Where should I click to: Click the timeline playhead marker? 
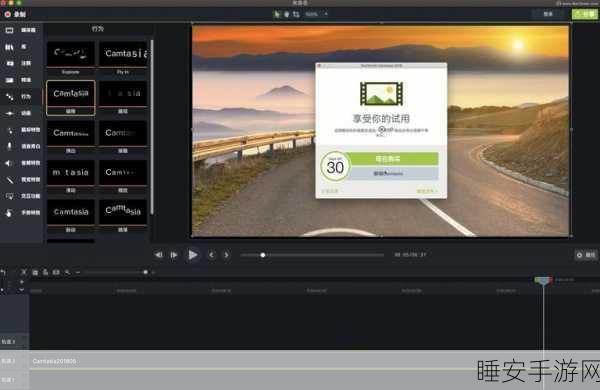click(543, 281)
